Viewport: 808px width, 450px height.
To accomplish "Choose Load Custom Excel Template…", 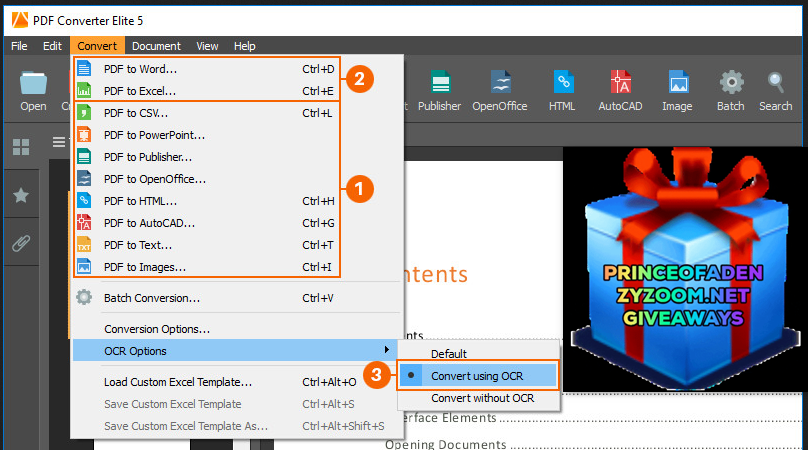I will click(x=237, y=382).
